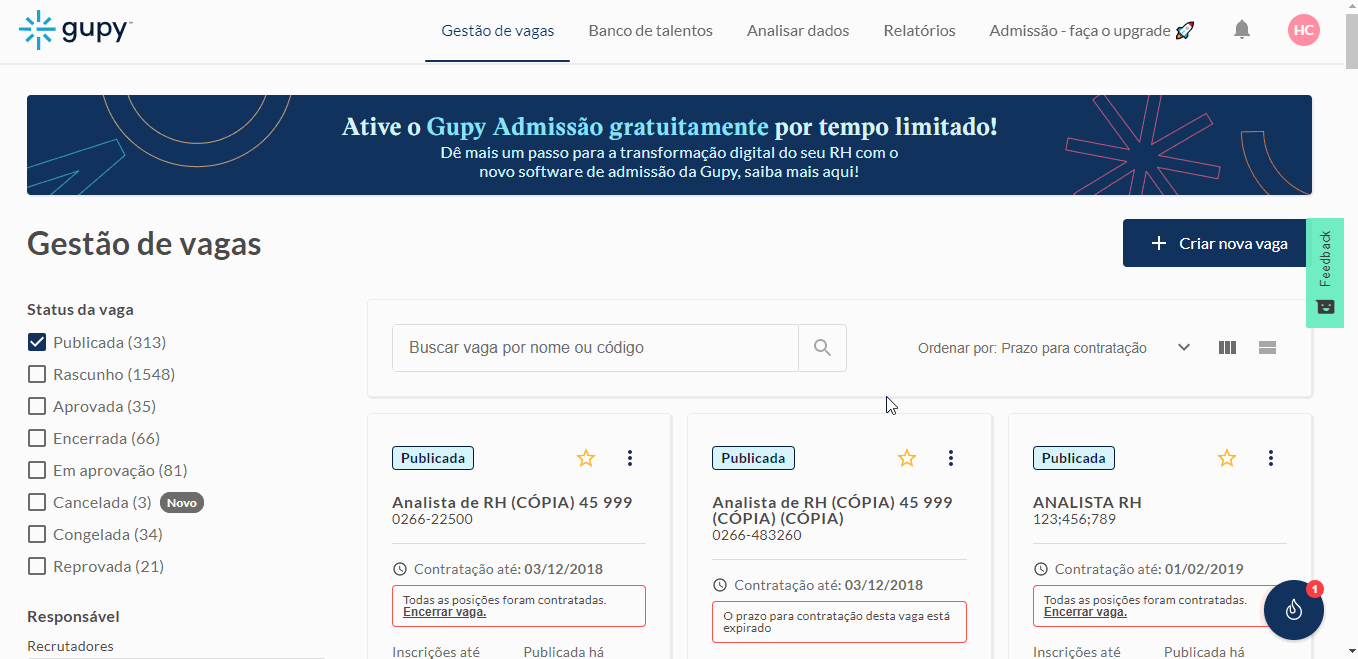Viewport: 1358px width, 659px height.
Task: Focus the job search input field
Action: (595, 348)
